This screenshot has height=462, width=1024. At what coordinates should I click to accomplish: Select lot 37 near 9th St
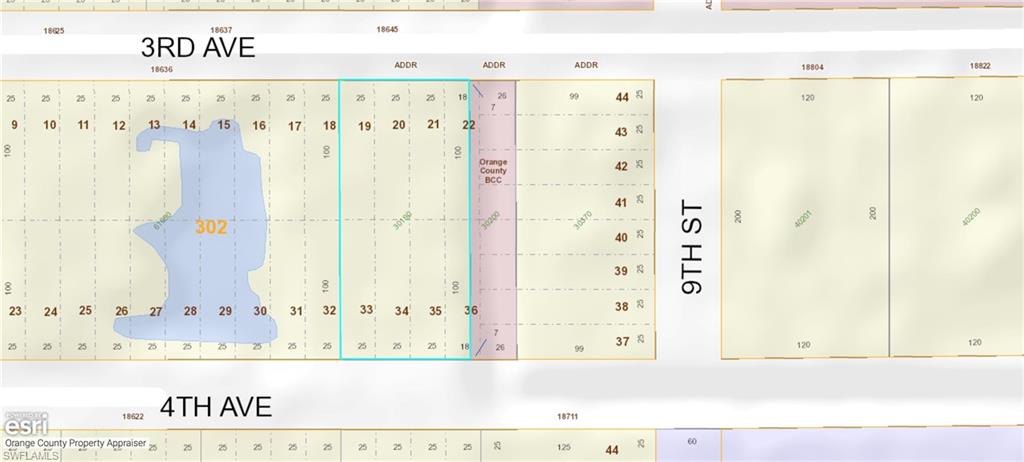click(621, 342)
